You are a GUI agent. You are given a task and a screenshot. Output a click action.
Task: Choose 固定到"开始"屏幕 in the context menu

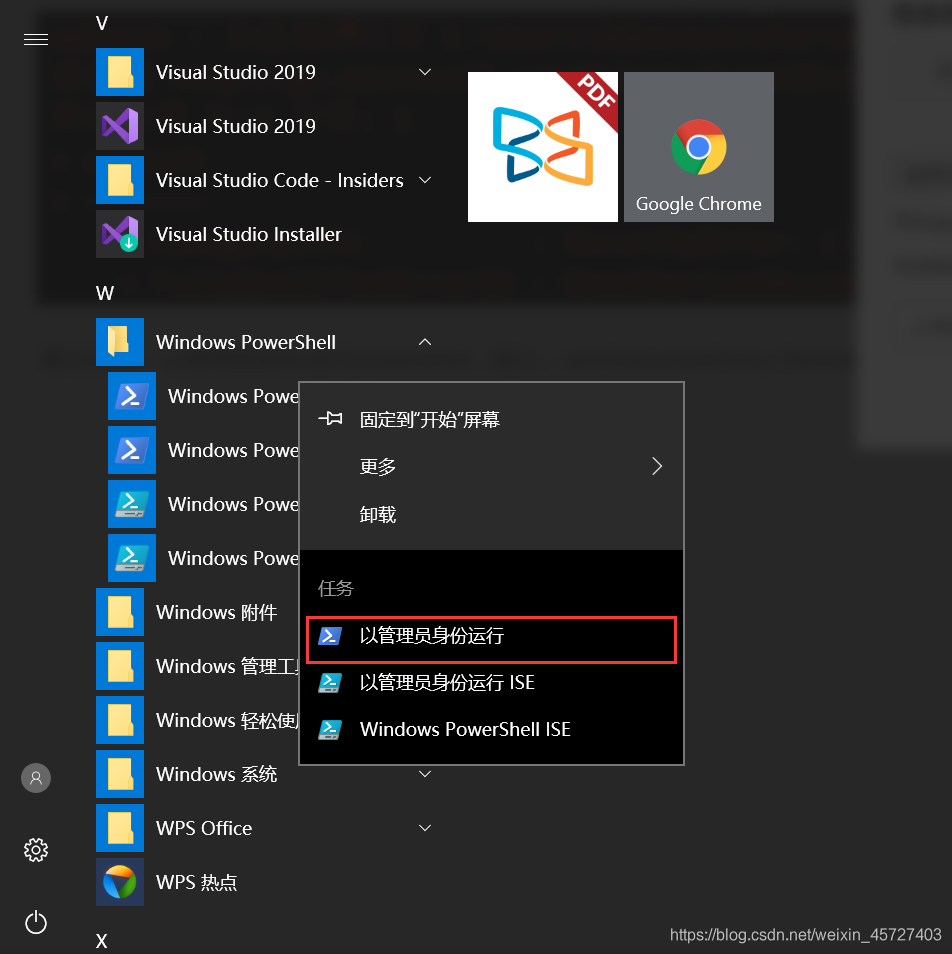pyautogui.click(x=430, y=418)
